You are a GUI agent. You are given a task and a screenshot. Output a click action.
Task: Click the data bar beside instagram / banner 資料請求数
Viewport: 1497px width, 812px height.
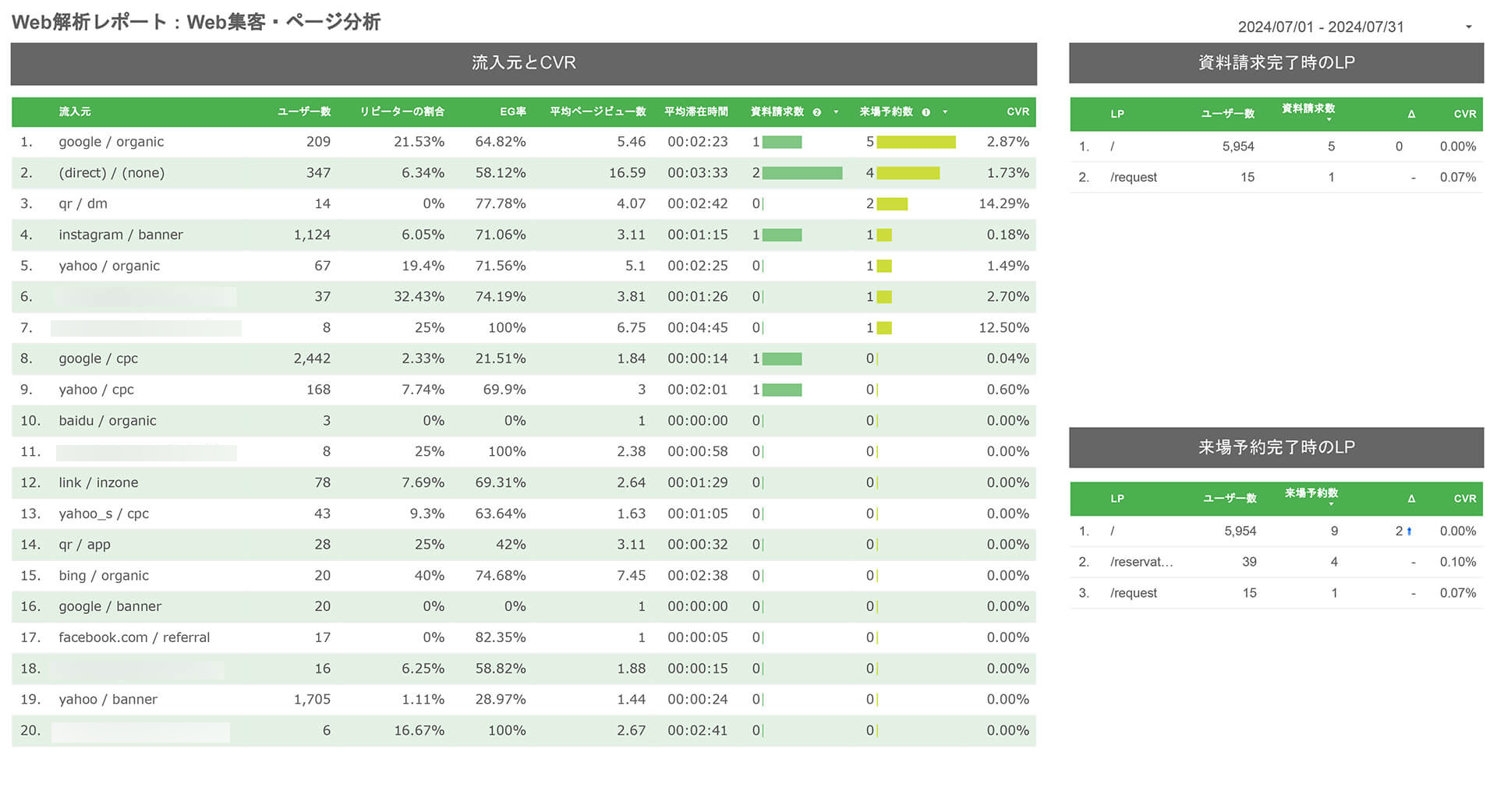pos(782,235)
